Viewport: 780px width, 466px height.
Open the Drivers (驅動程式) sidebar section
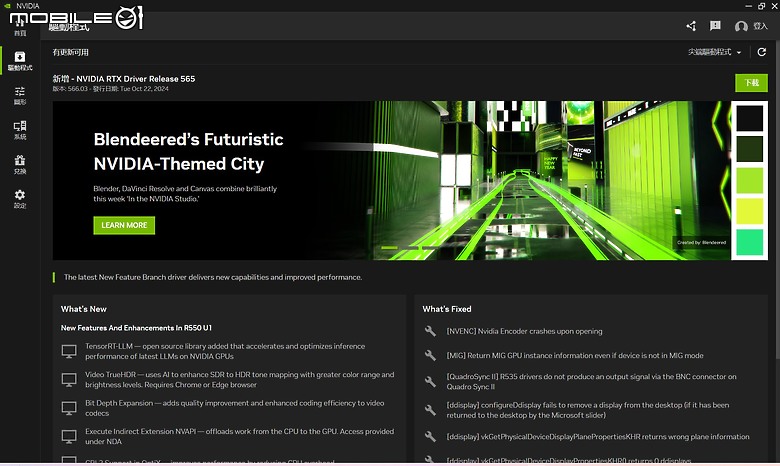pos(20,61)
